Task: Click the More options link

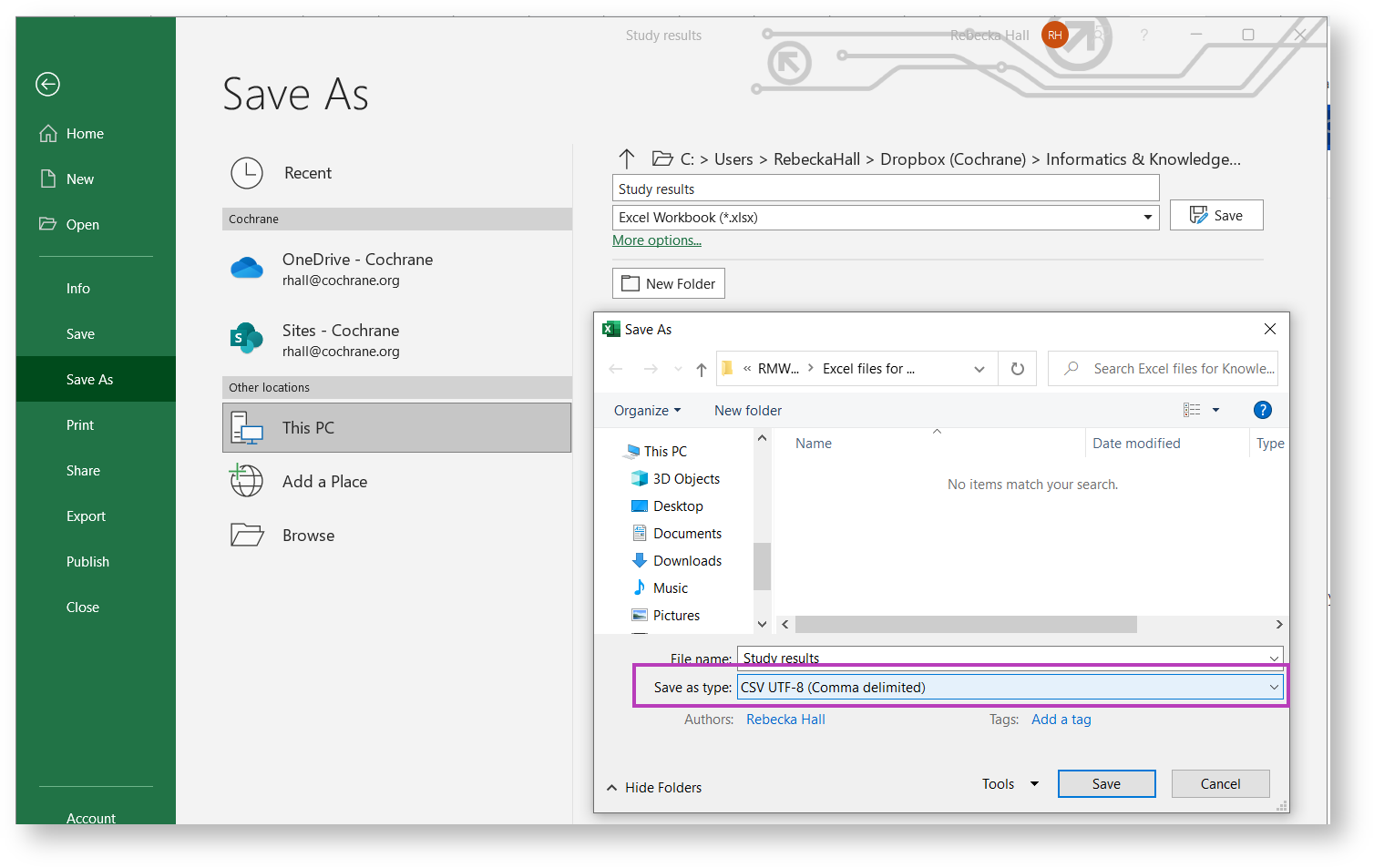Action: [656, 240]
